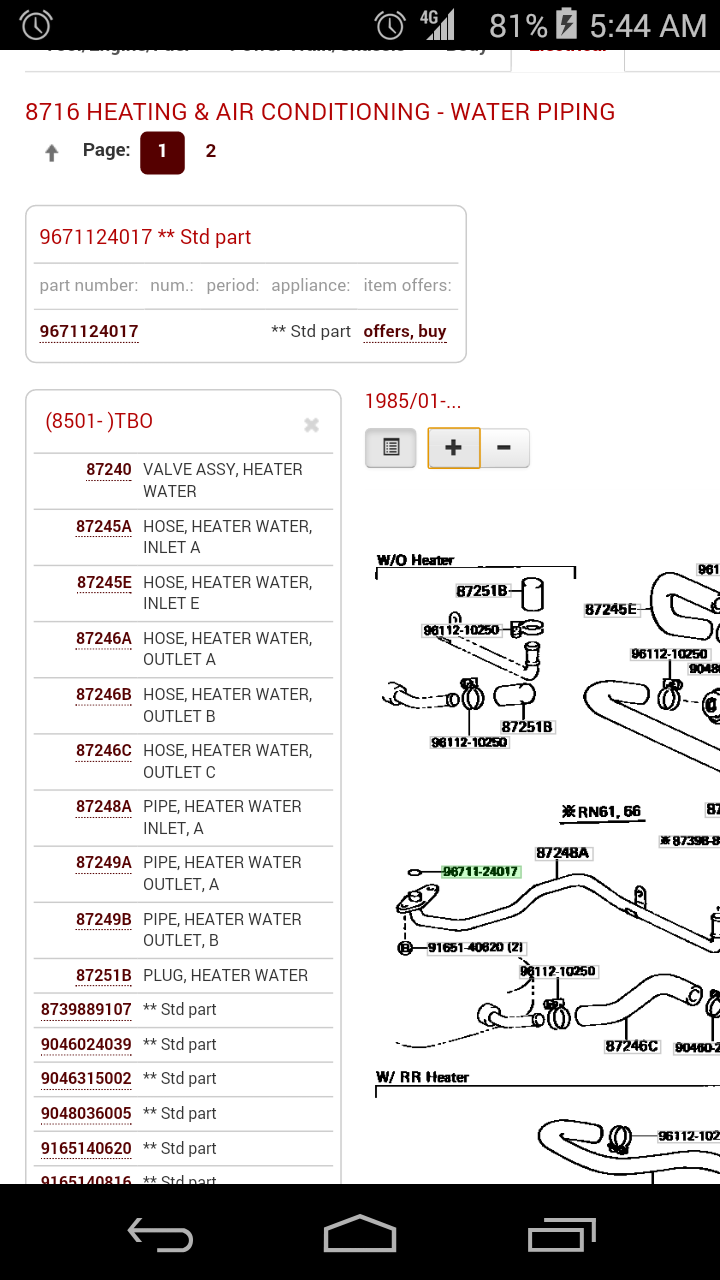This screenshot has height=1280, width=720.
Task: Toggle the parts list view icon
Action: [391, 448]
